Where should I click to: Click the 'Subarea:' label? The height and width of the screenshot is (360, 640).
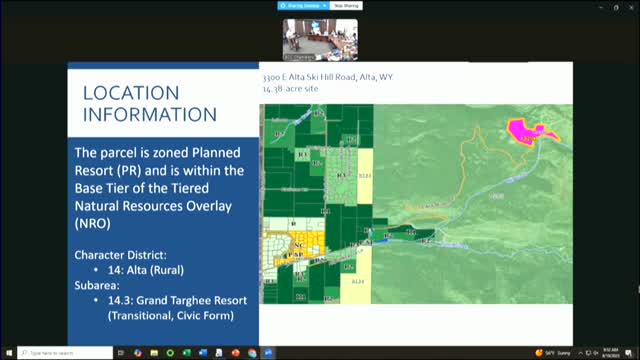click(97, 285)
